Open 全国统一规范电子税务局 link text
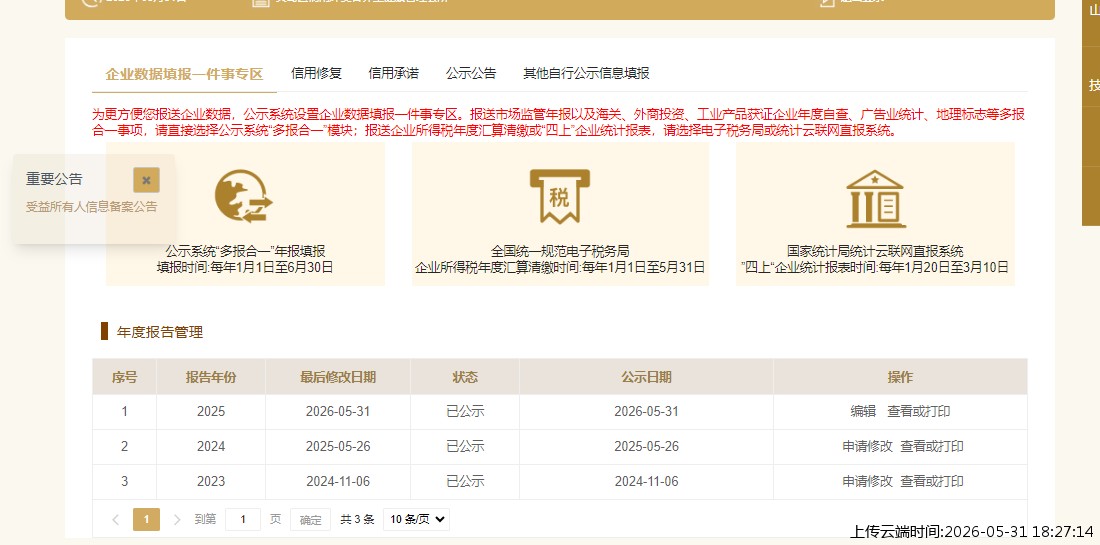This screenshot has height=545, width=1100. click(560, 251)
